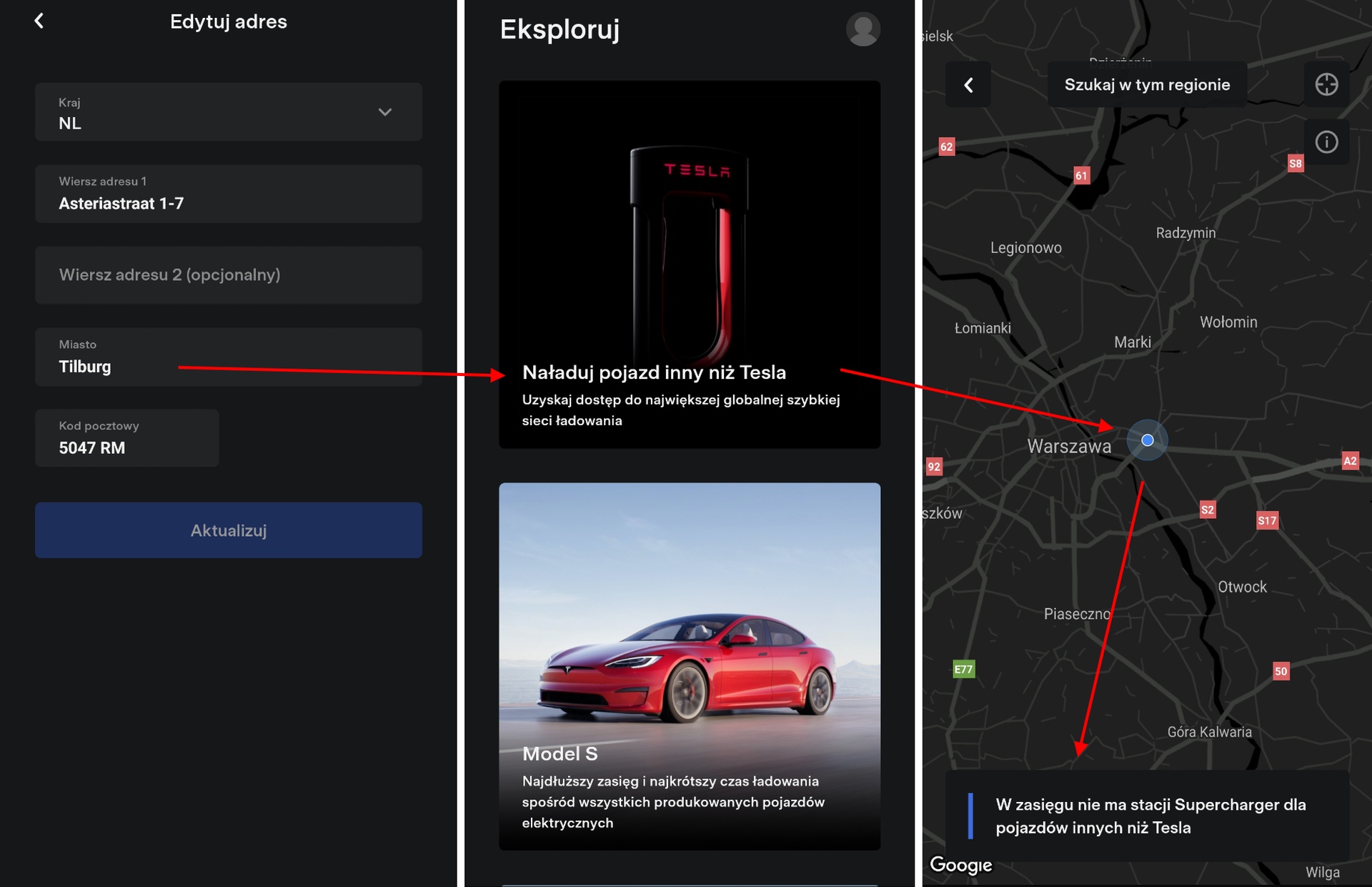Click the Legionowo label on the map

[x=1026, y=248]
